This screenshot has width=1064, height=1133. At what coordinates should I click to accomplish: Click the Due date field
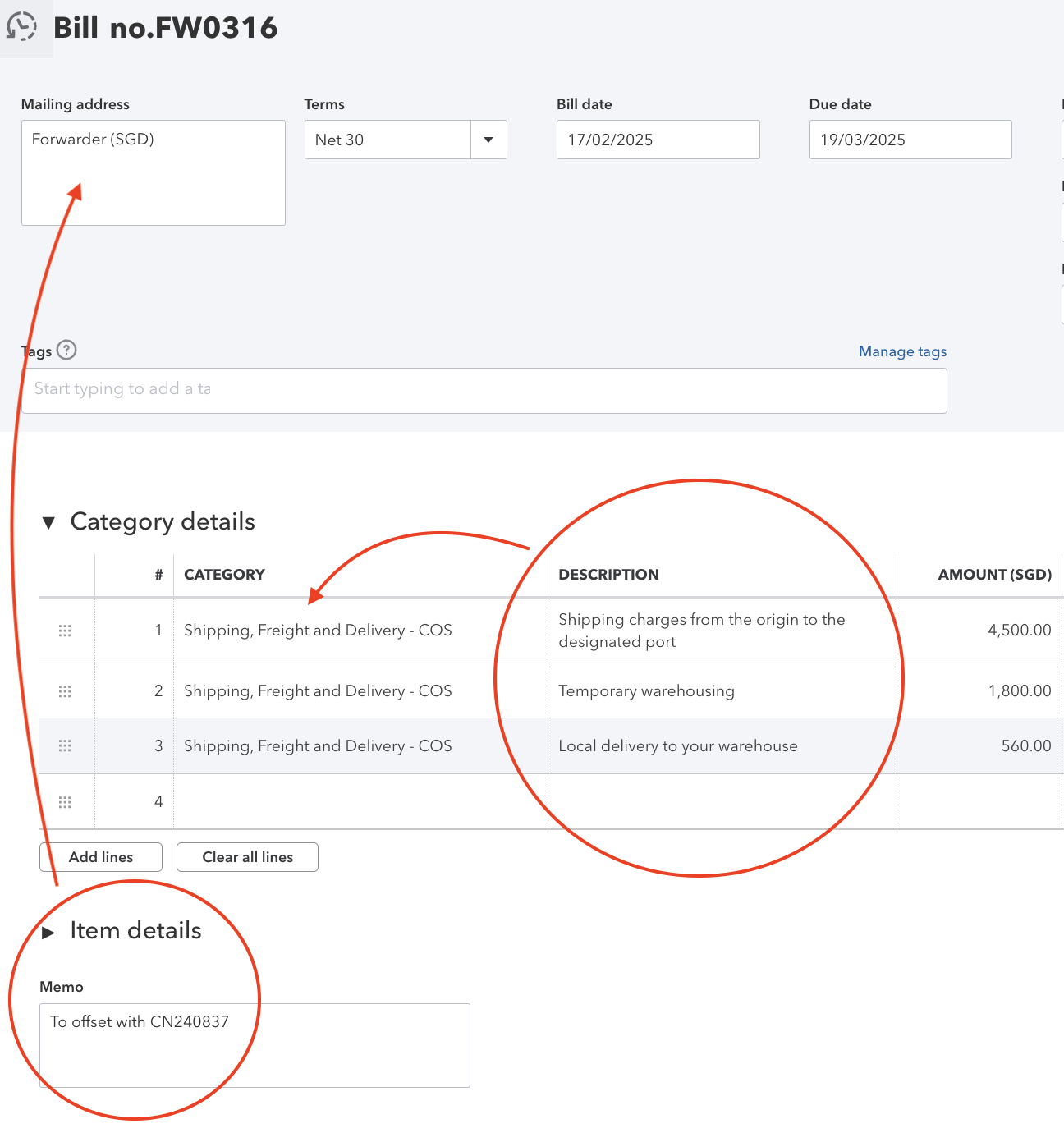tap(910, 140)
